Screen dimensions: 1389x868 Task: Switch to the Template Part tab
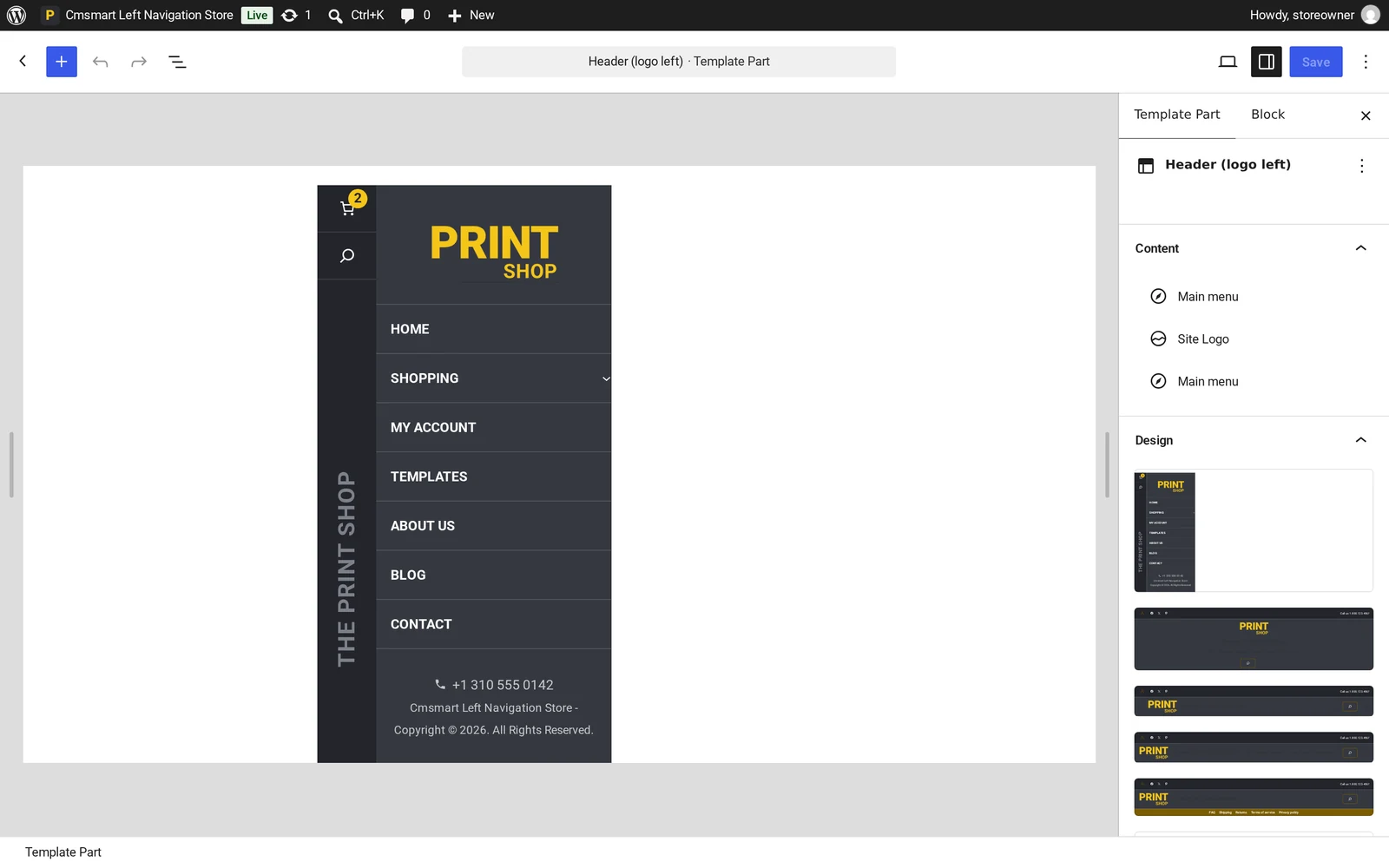(x=1176, y=115)
